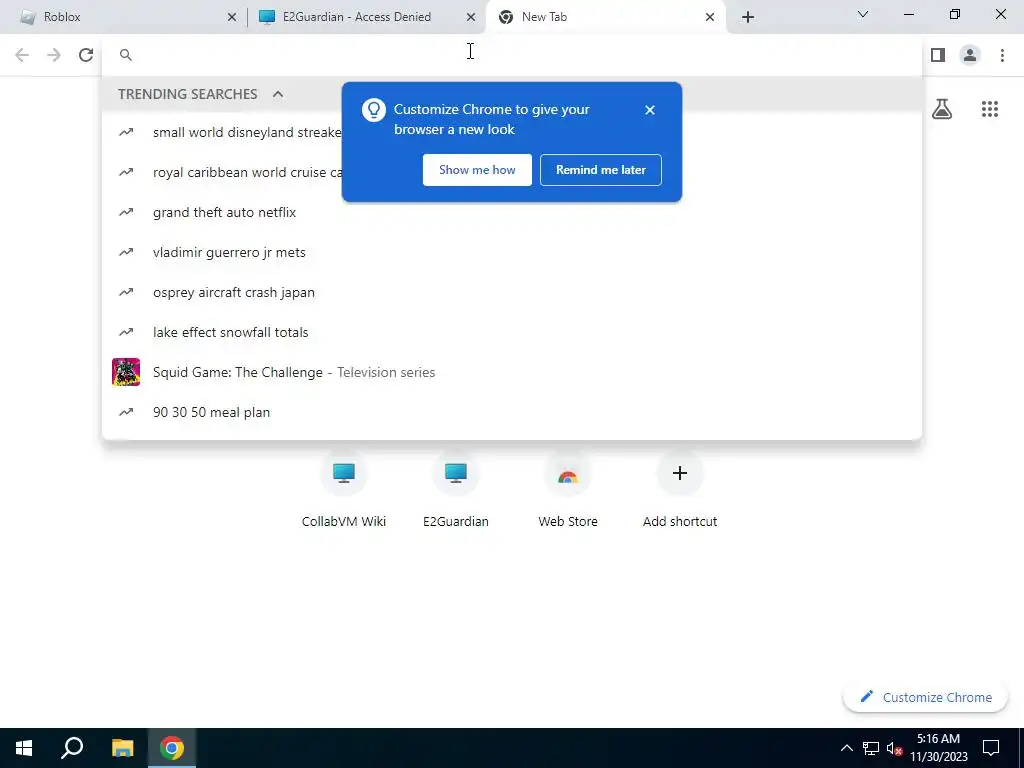
Task: Focus the address bar input field
Action: (x=512, y=56)
